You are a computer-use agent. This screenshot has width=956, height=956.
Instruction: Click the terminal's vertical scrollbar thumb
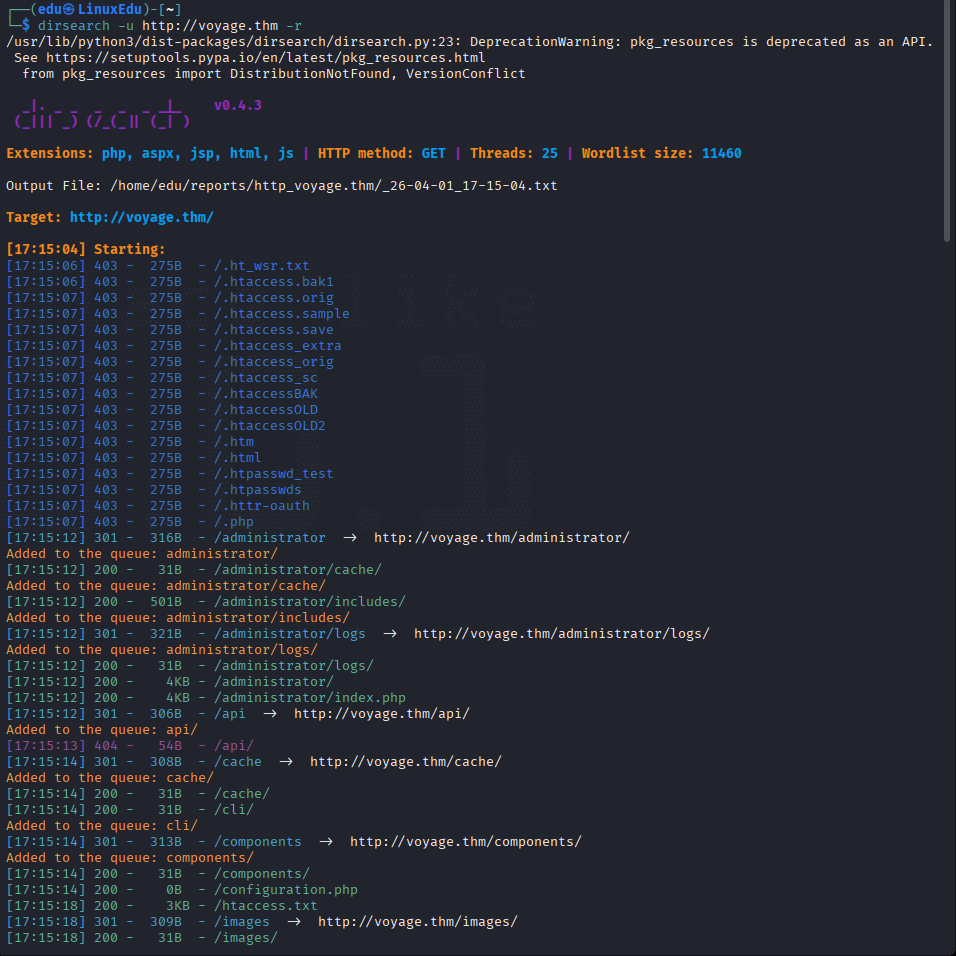tap(947, 122)
